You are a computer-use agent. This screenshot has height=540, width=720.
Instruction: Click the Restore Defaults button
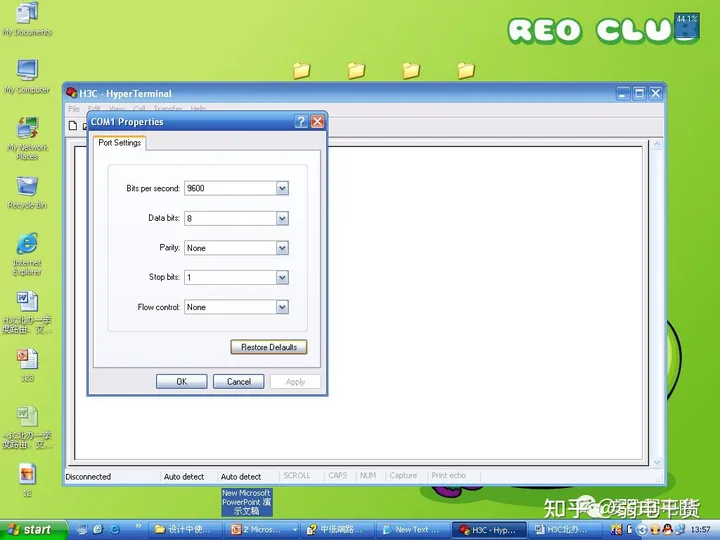point(269,347)
